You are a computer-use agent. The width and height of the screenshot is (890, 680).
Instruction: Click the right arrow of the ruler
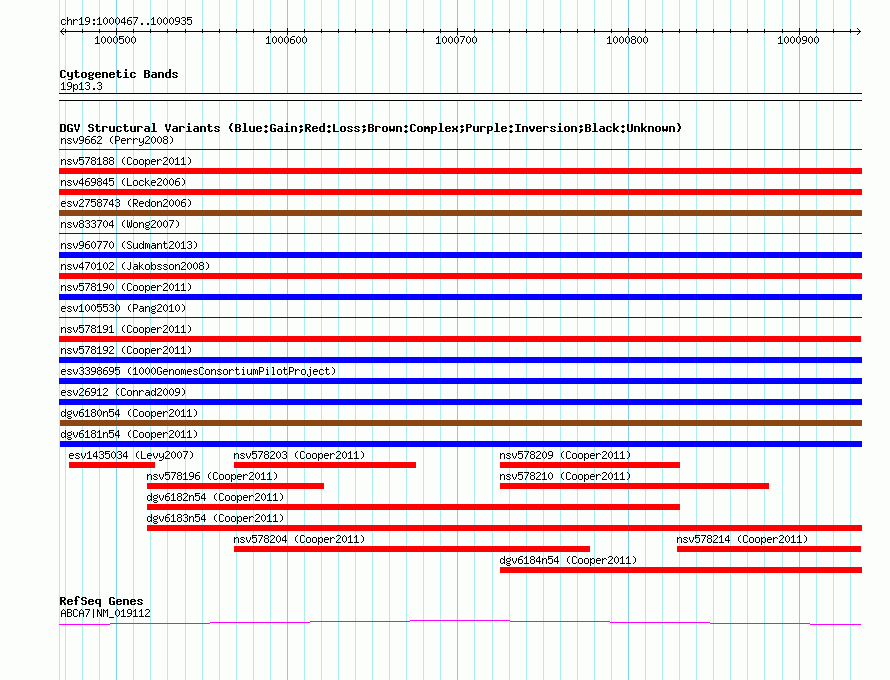(858, 31)
